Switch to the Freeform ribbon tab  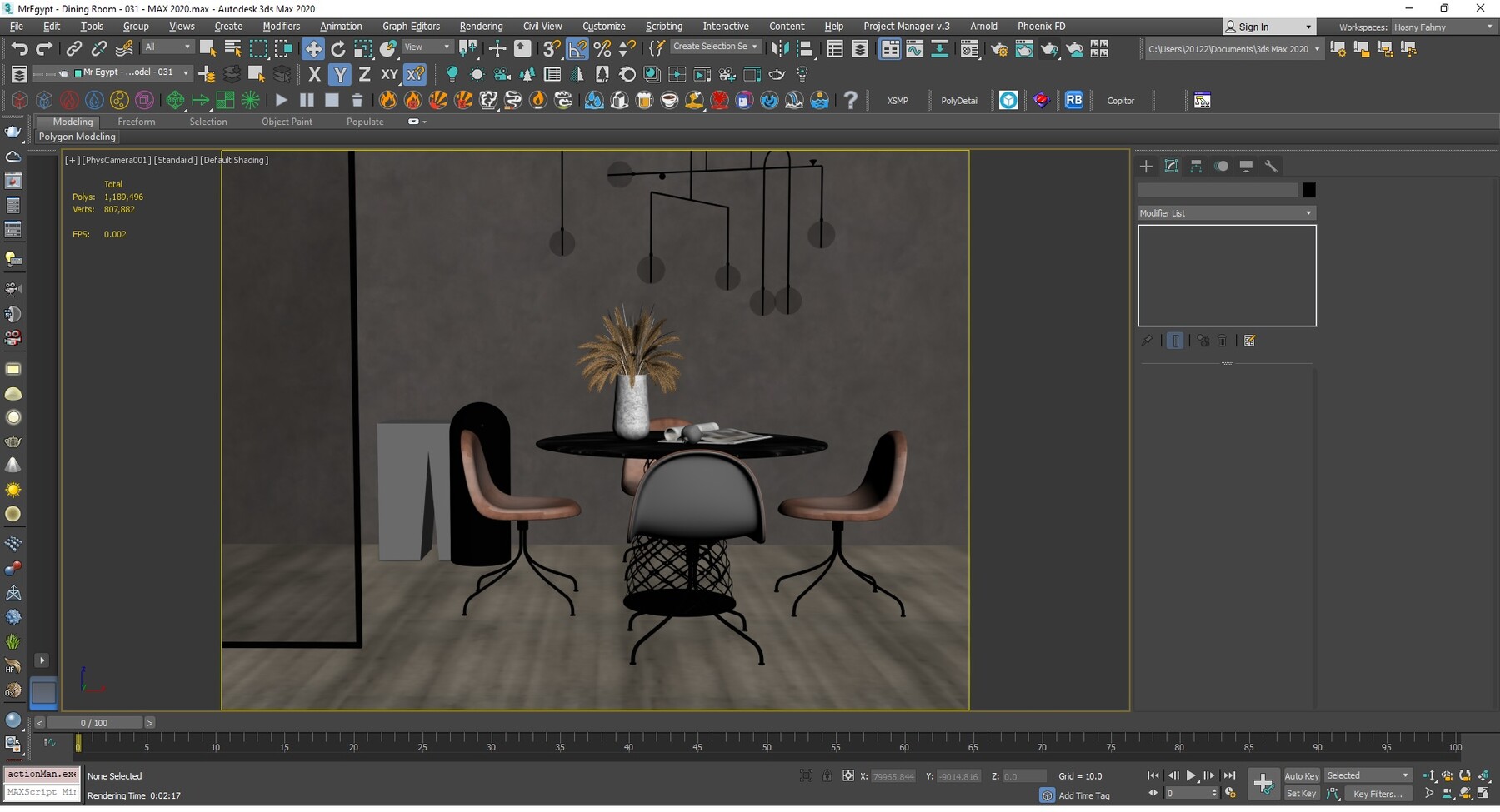137,121
